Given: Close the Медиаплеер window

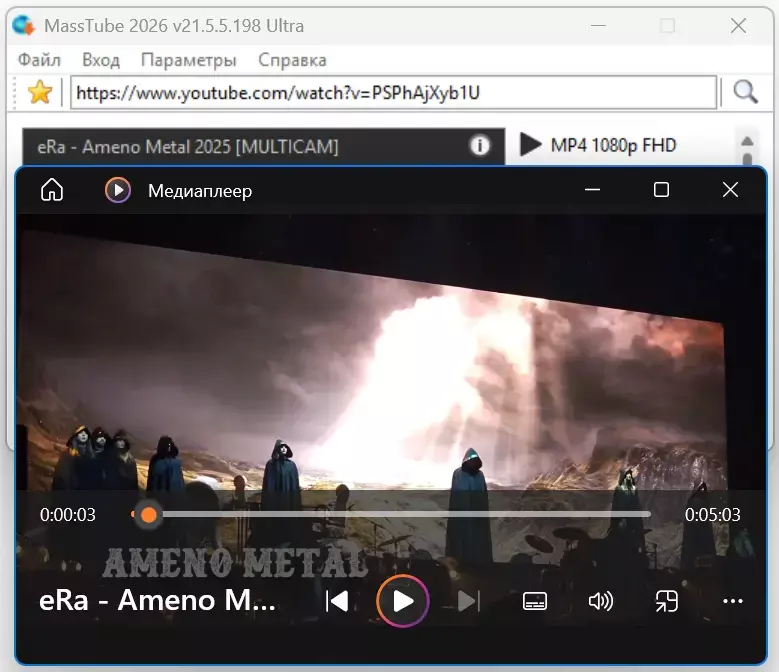Looking at the screenshot, I should pyautogui.click(x=730, y=190).
